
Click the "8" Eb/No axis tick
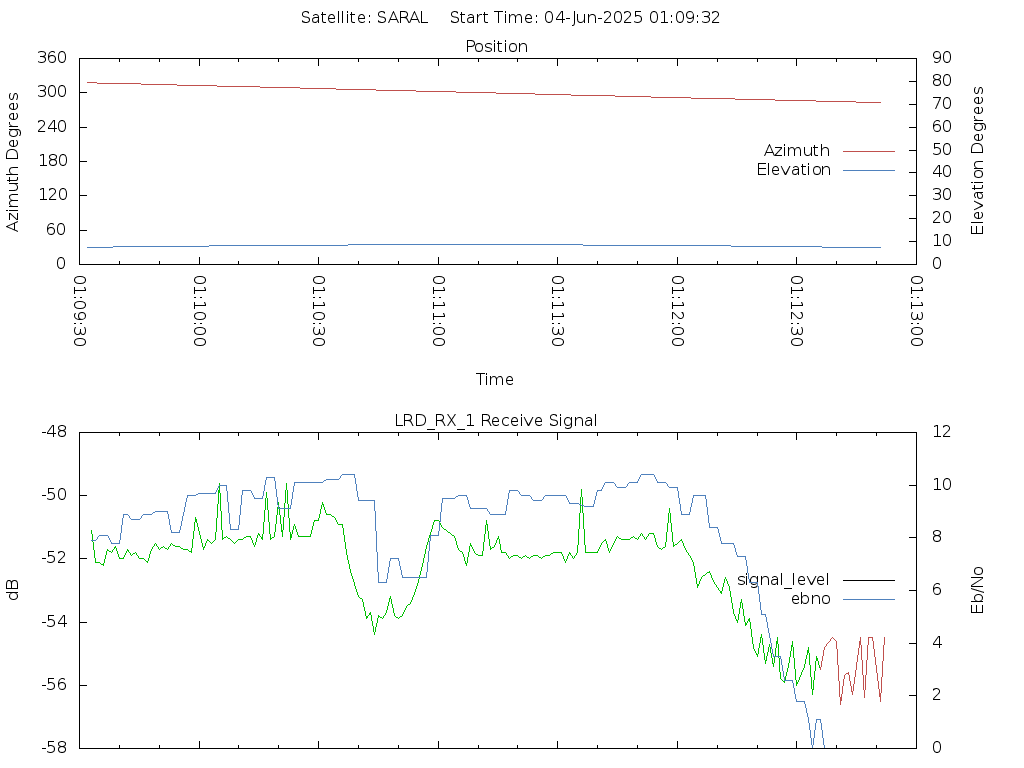pyautogui.click(x=937, y=537)
